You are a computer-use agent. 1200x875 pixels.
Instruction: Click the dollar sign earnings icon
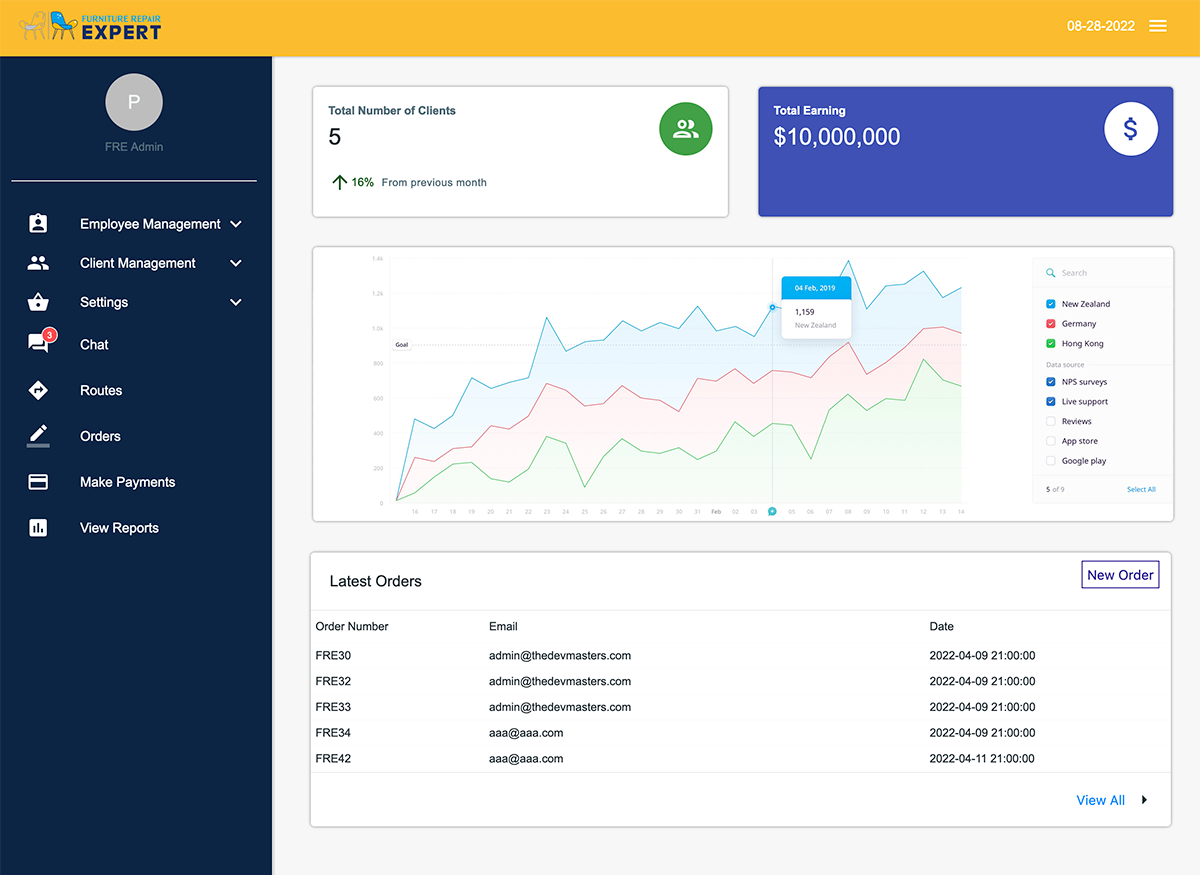[1130, 129]
